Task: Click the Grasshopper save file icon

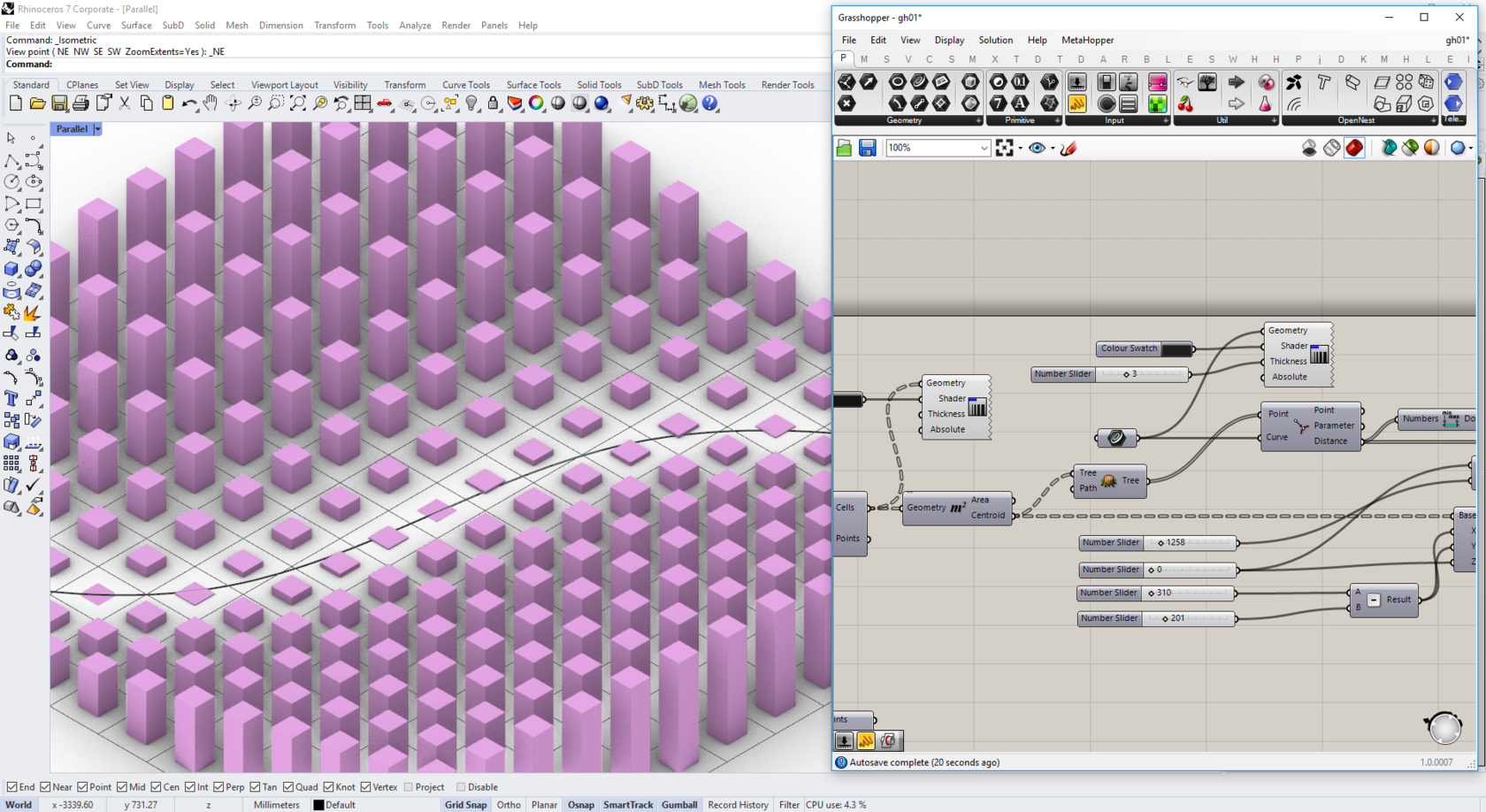Action: pos(867,149)
